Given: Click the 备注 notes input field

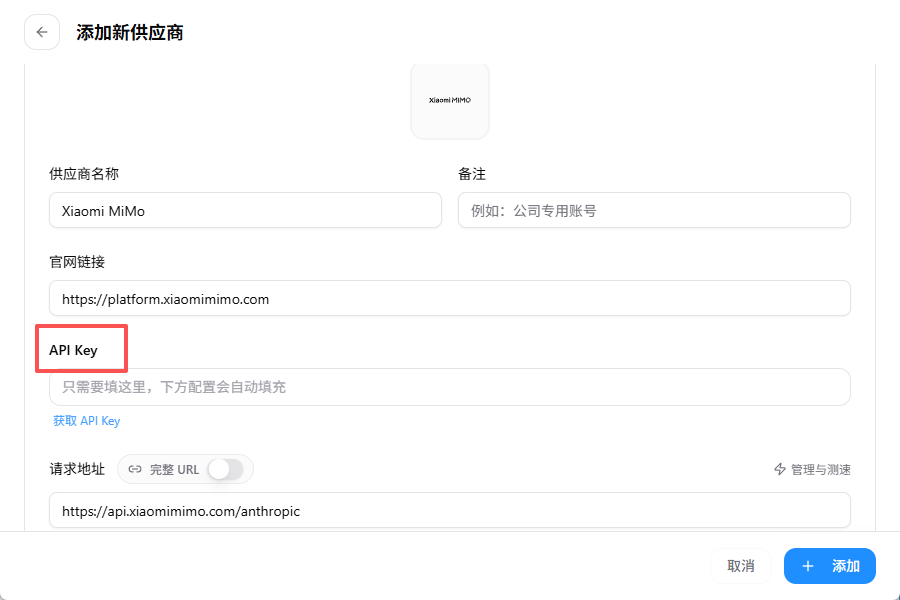Looking at the screenshot, I should click(654, 210).
